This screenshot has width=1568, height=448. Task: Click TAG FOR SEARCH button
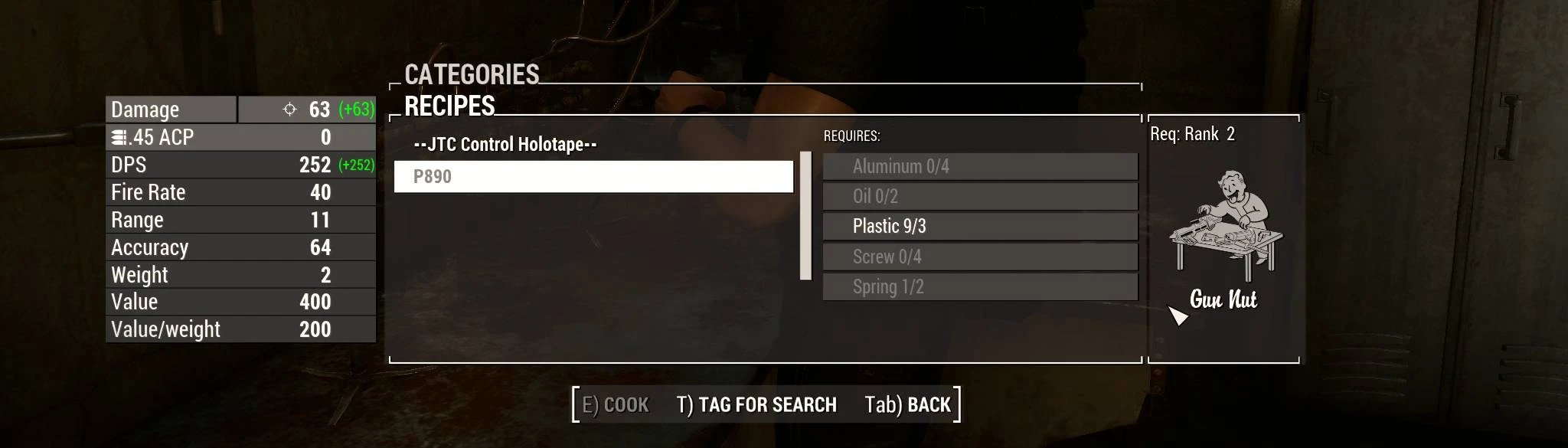point(756,404)
